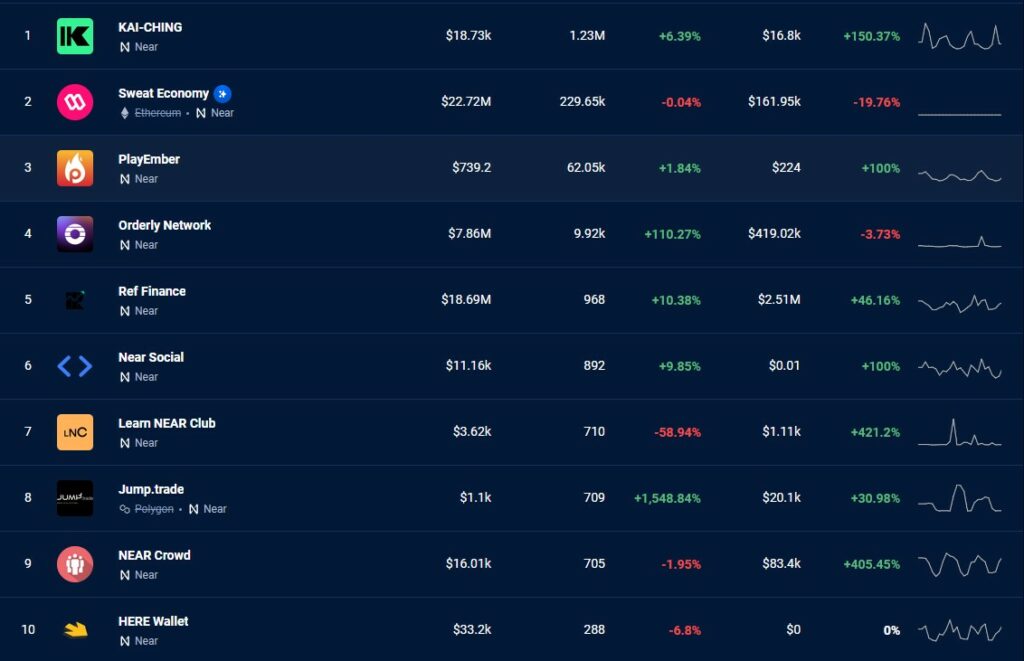
Task: Click the 288 users value for HERE Wallet
Action: pos(594,629)
